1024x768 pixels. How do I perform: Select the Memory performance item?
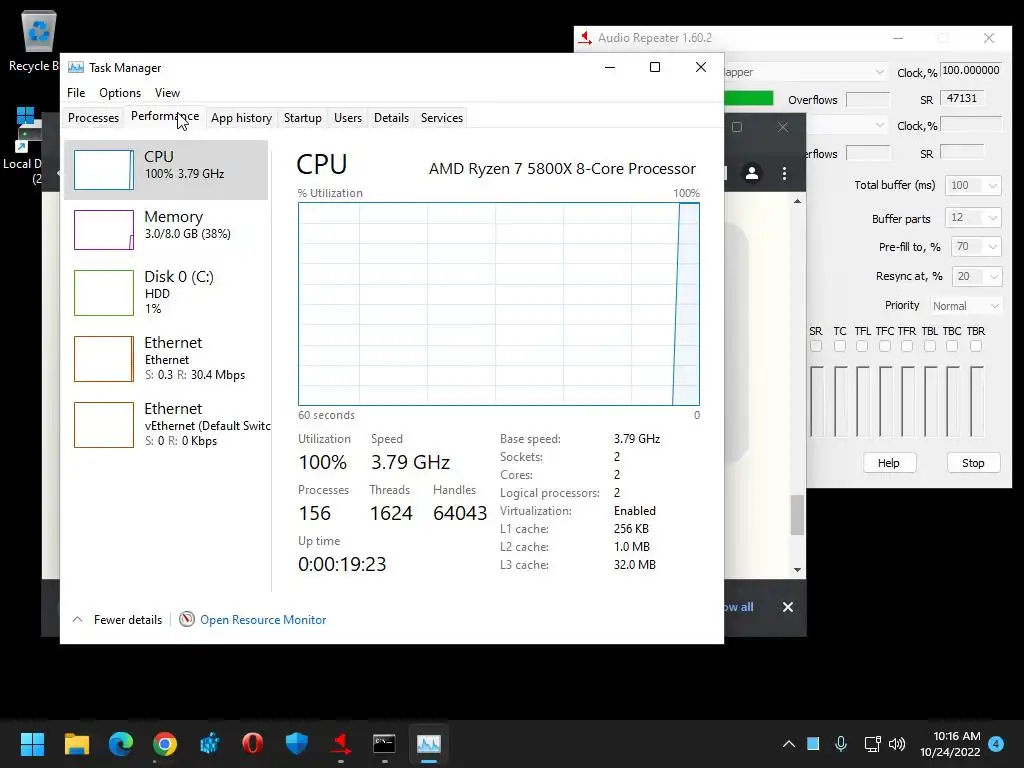point(166,229)
